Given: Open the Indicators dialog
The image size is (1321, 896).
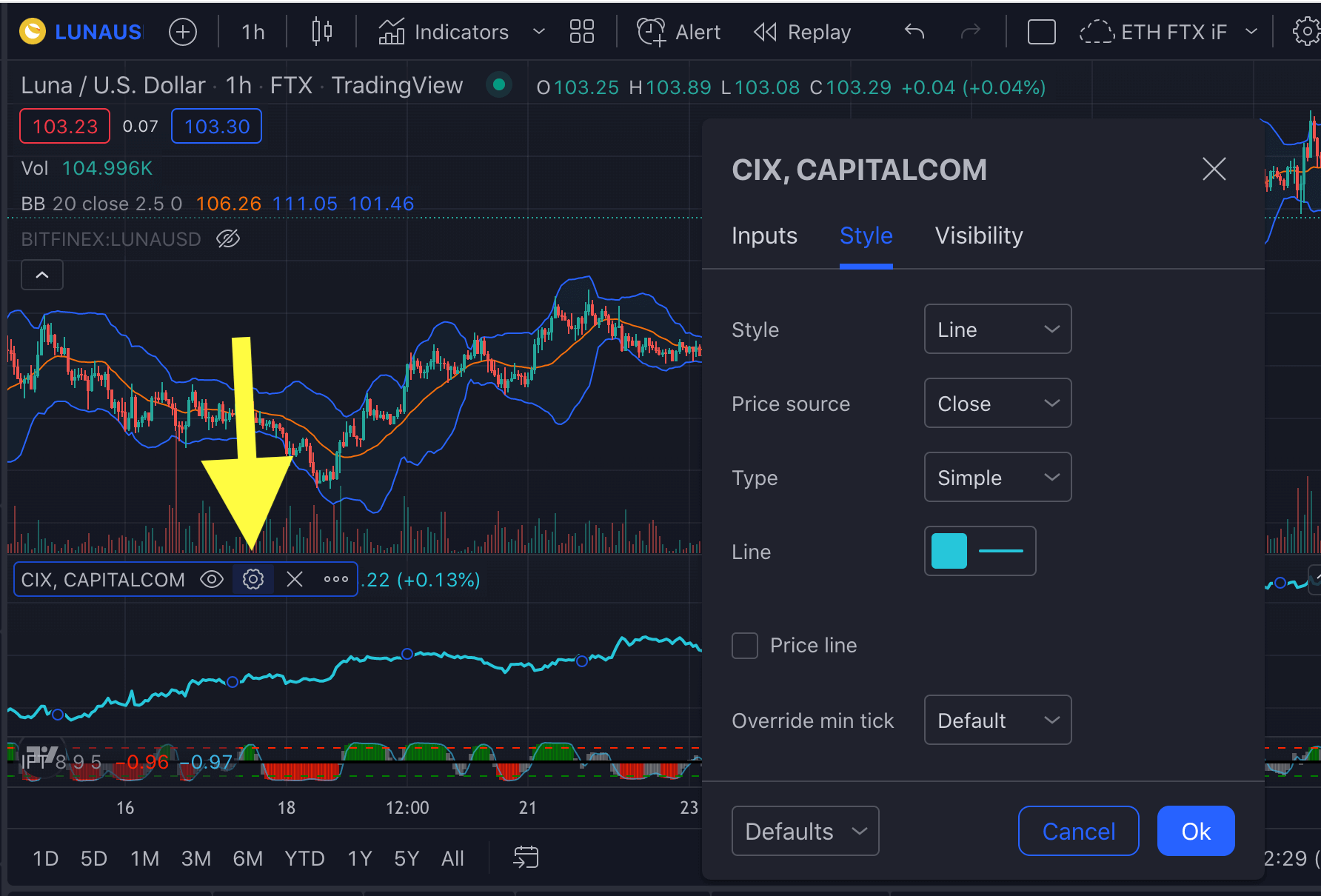Looking at the screenshot, I should (x=444, y=32).
